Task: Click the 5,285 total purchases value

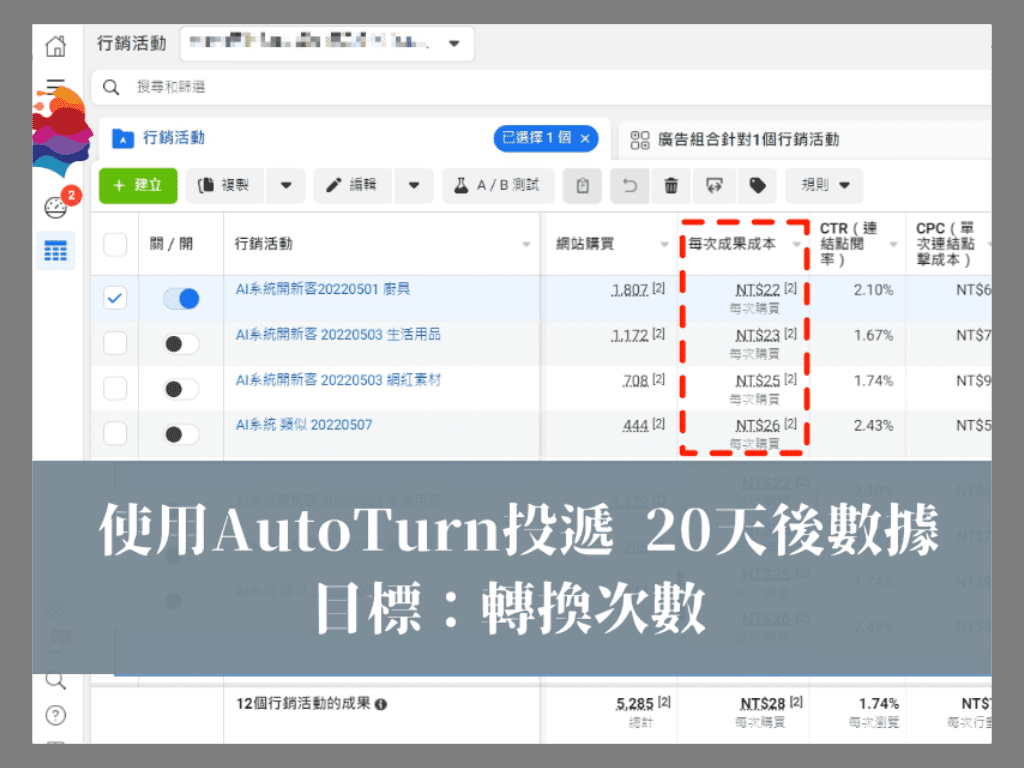Action: pos(635,704)
